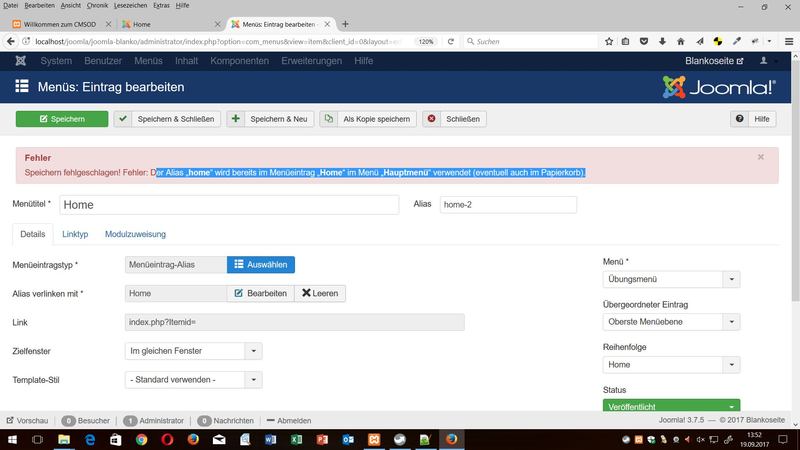
Task: Dismiss the Fehler alert with the X
Action: 761,157
